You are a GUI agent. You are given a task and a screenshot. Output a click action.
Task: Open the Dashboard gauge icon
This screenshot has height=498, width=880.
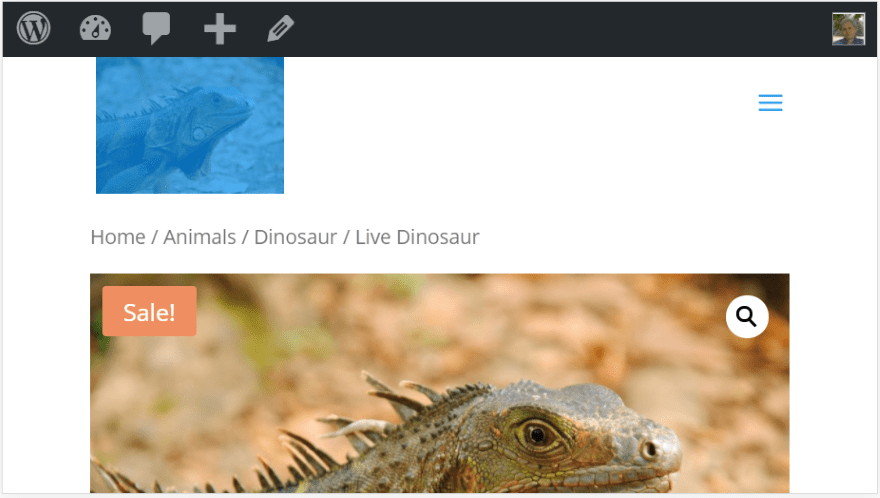coord(95,28)
